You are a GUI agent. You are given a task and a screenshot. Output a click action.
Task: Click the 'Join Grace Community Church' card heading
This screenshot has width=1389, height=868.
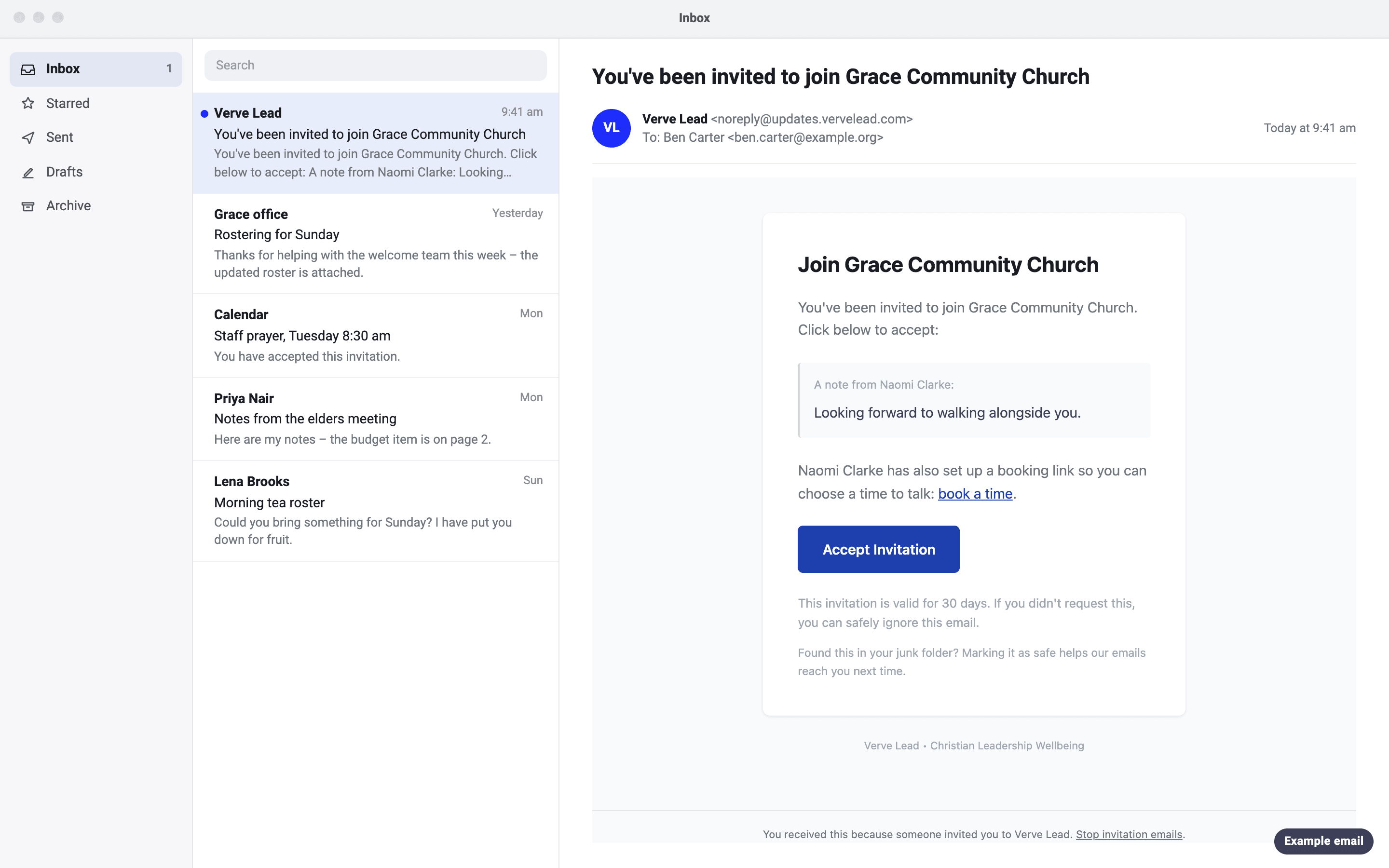[948, 265]
